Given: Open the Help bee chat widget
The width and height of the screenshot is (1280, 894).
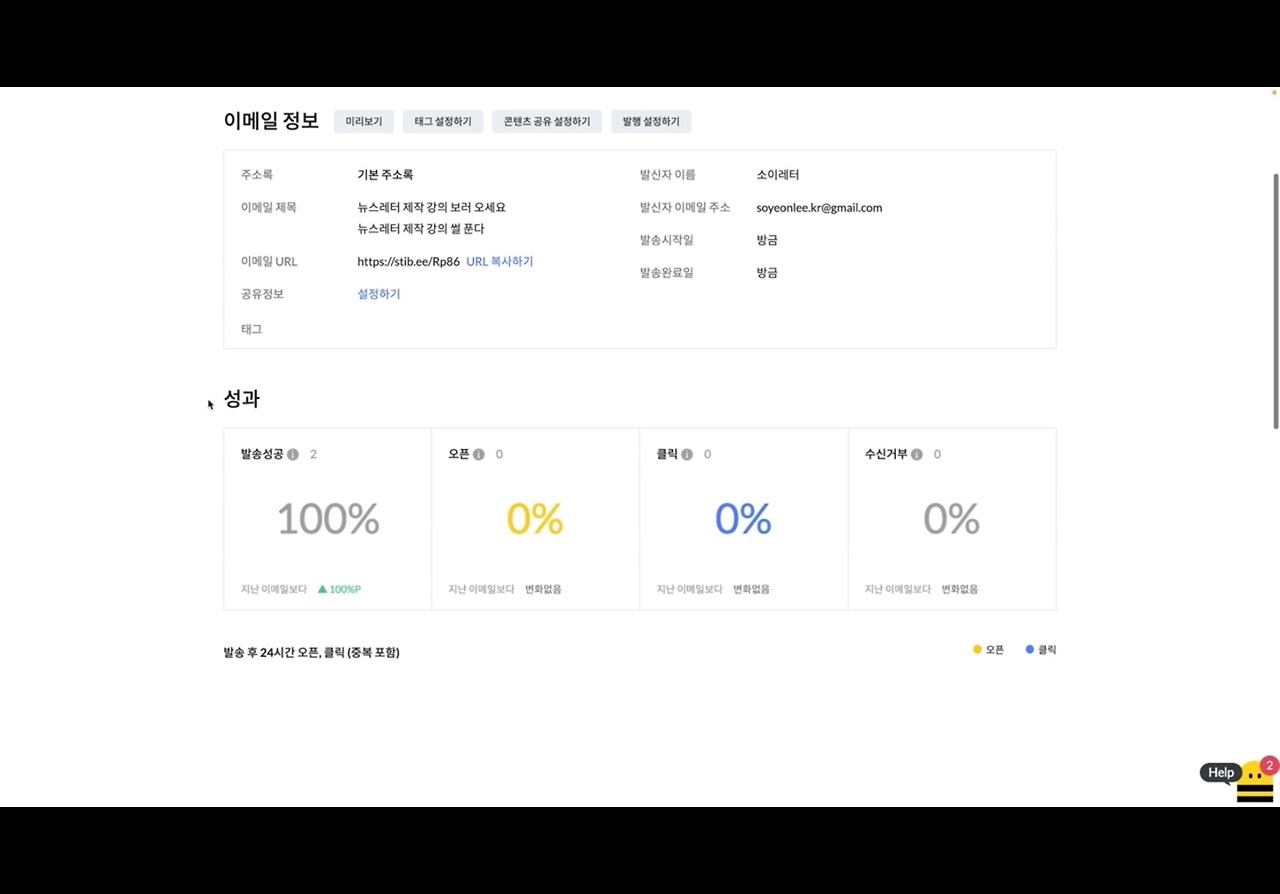Looking at the screenshot, I should point(1254,780).
